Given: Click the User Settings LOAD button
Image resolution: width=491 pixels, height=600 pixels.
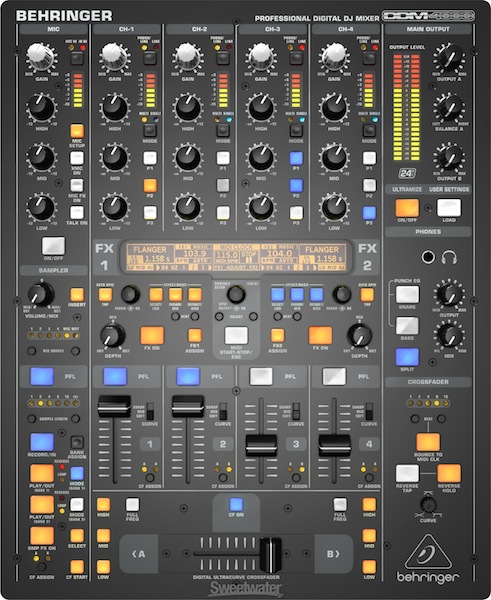Looking at the screenshot, I should point(449,207).
